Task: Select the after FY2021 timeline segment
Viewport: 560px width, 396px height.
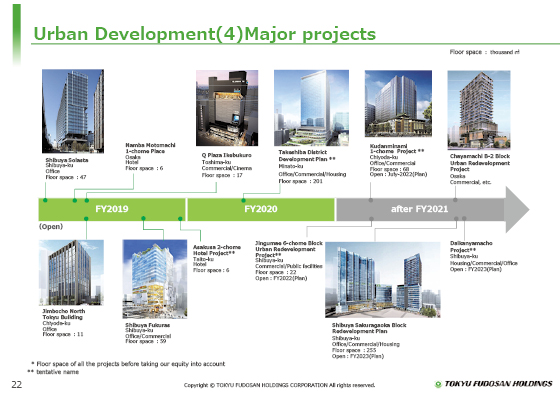Action: pos(420,209)
